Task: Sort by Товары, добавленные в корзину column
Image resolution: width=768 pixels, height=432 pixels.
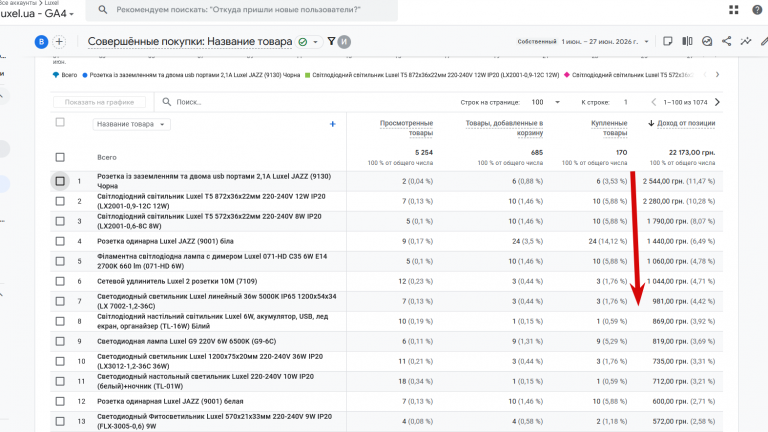Action: (x=504, y=128)
